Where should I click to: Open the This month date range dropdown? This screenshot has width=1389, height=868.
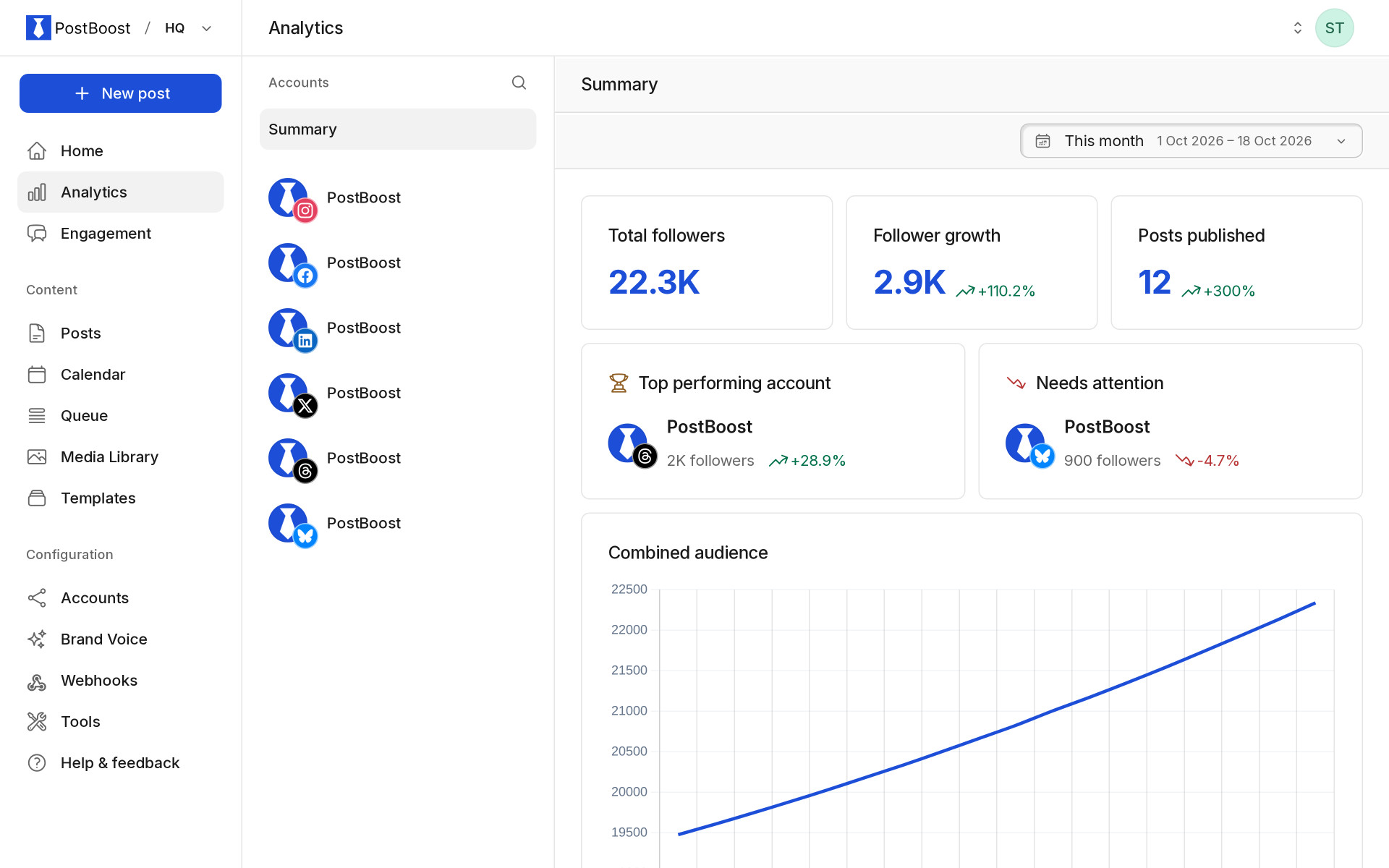1191,140
